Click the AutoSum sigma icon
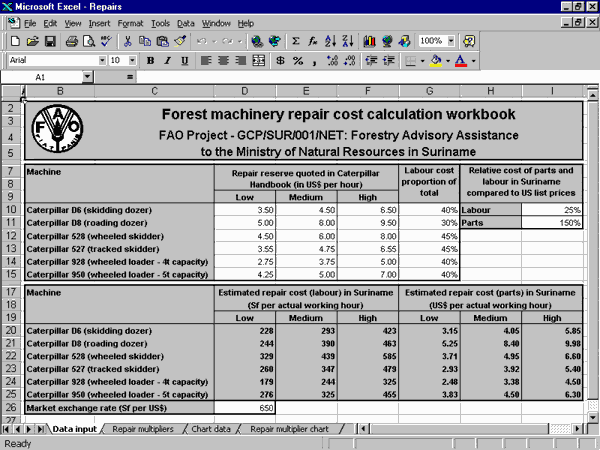The image size is (600, 450). click(x=295, y=41)
